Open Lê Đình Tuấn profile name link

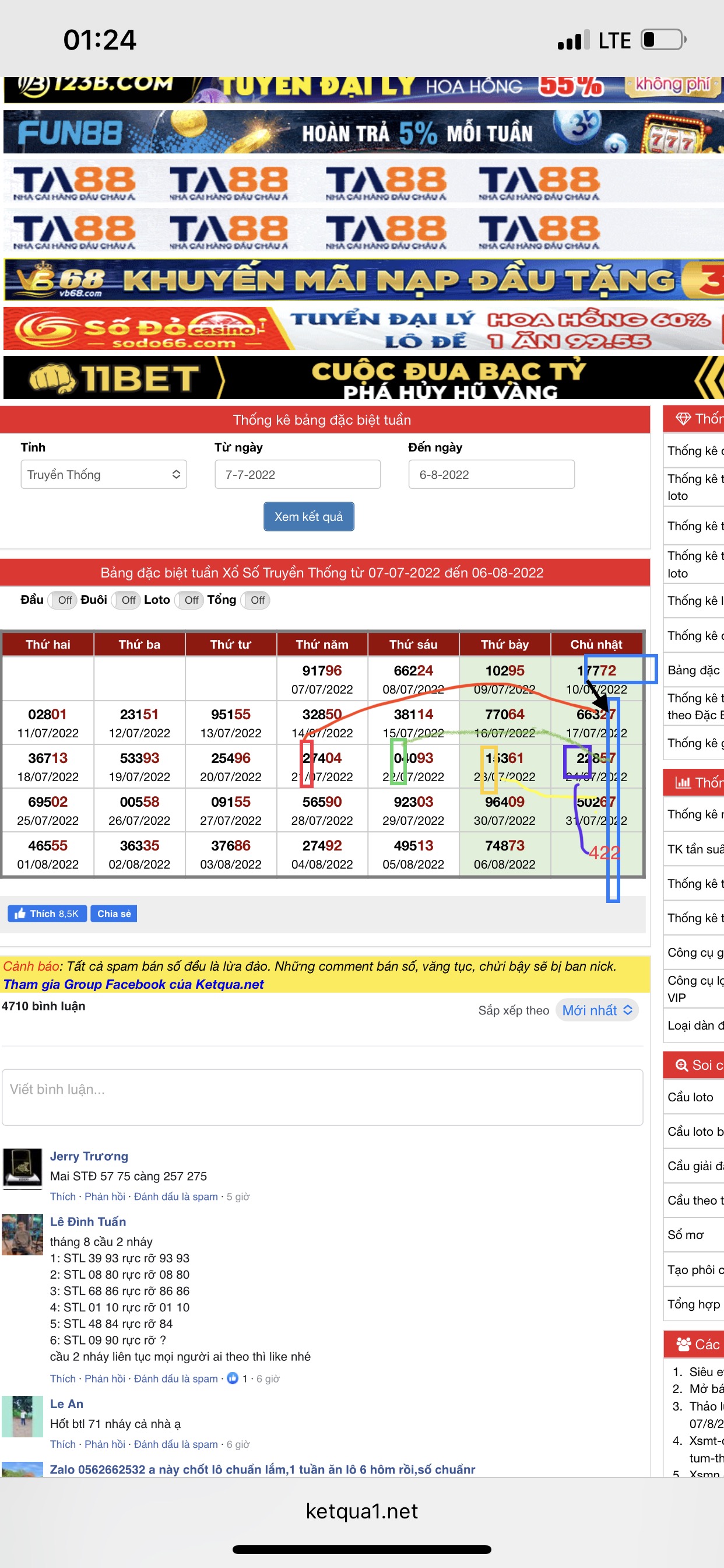(88, 1221)
